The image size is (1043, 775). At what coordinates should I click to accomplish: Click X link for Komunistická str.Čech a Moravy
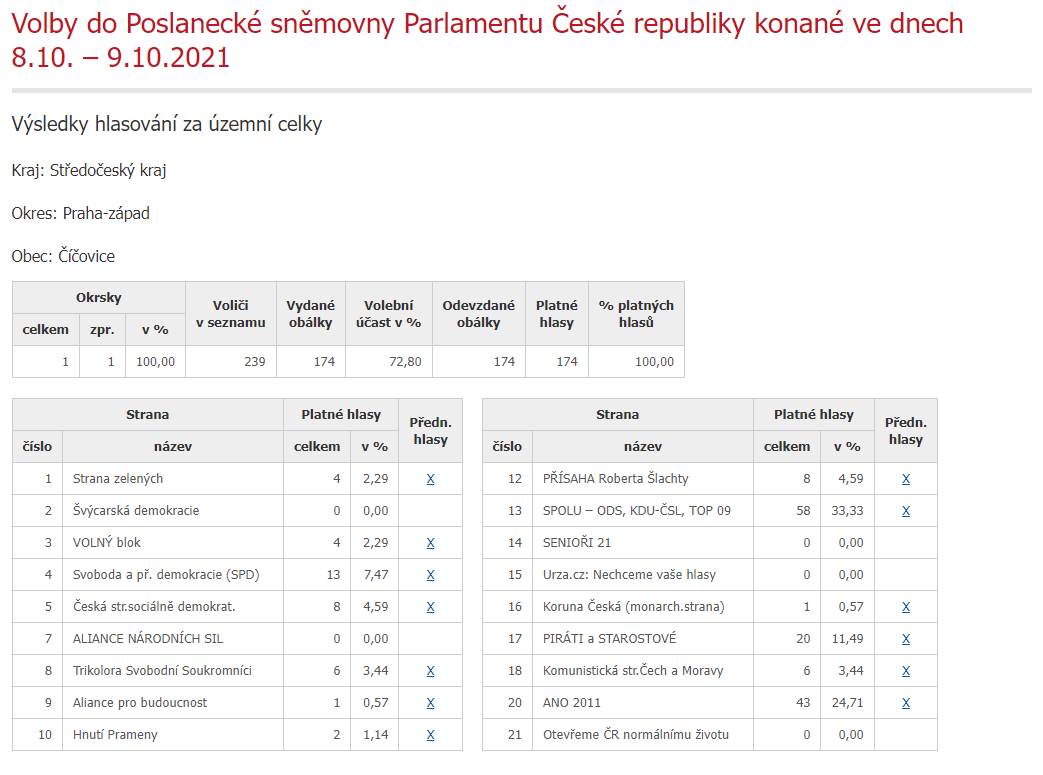point(905,671)
